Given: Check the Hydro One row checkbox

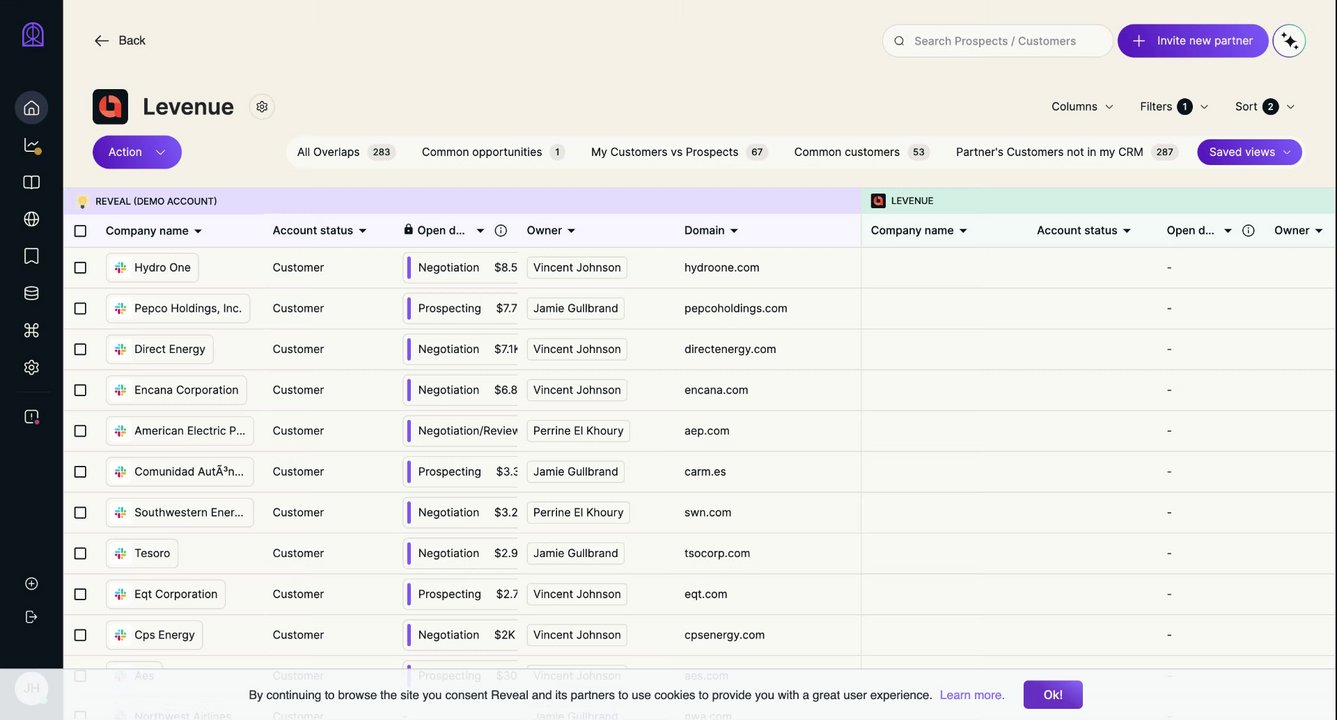Looking at the screenshot, I should pyautogui.click(x=80, y=268).
